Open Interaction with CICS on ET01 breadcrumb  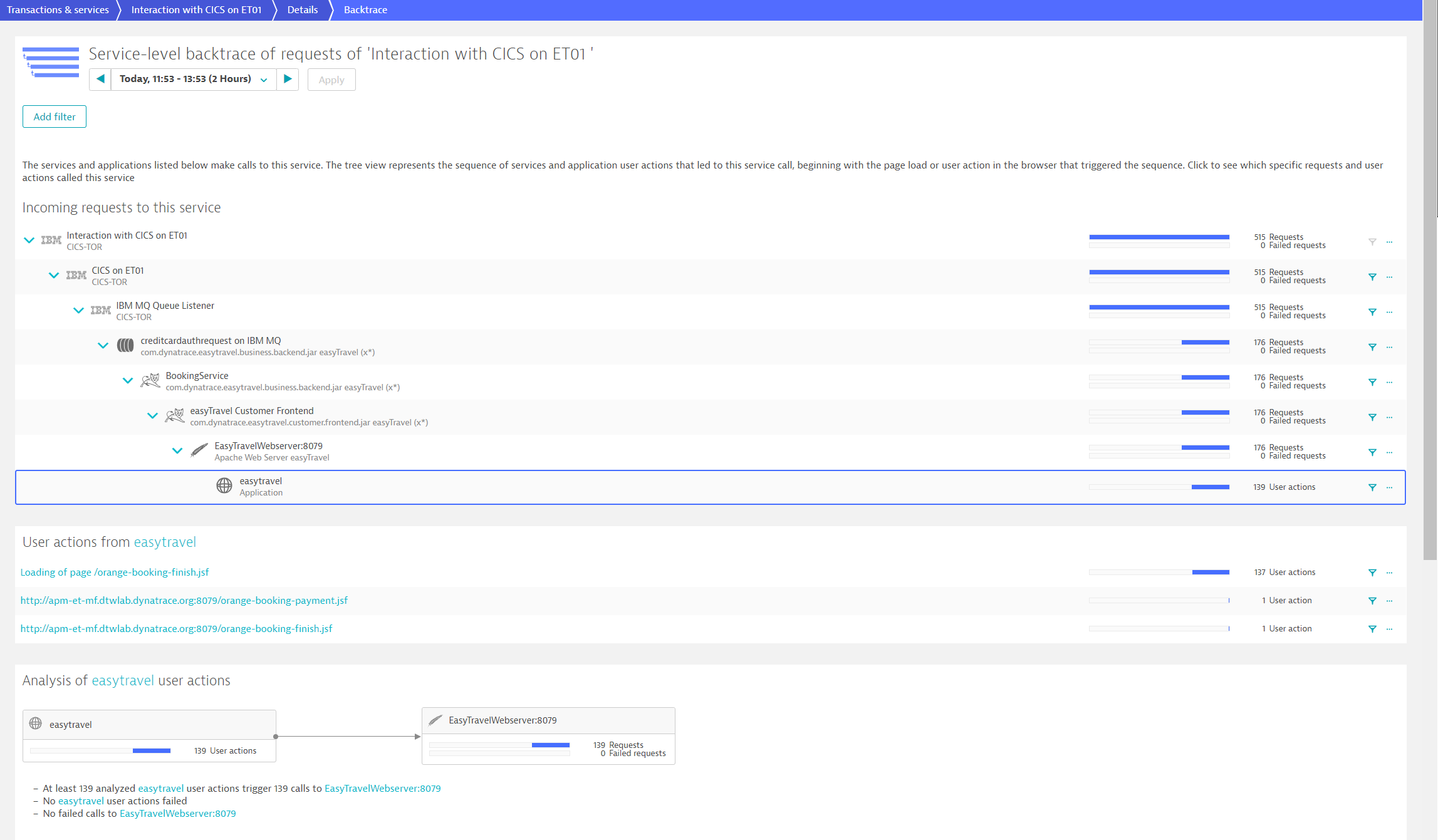196,10
